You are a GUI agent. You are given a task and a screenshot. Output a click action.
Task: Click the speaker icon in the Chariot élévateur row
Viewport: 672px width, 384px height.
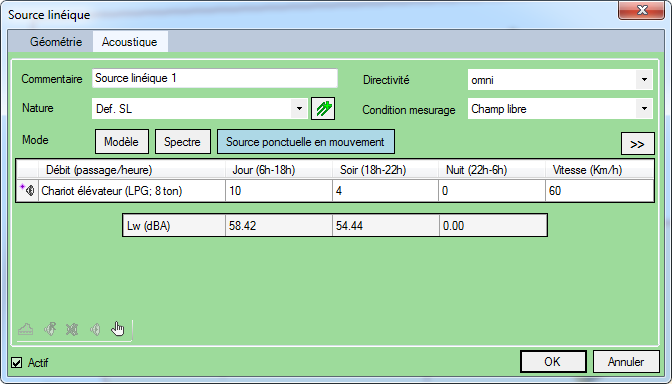[30, 190]
